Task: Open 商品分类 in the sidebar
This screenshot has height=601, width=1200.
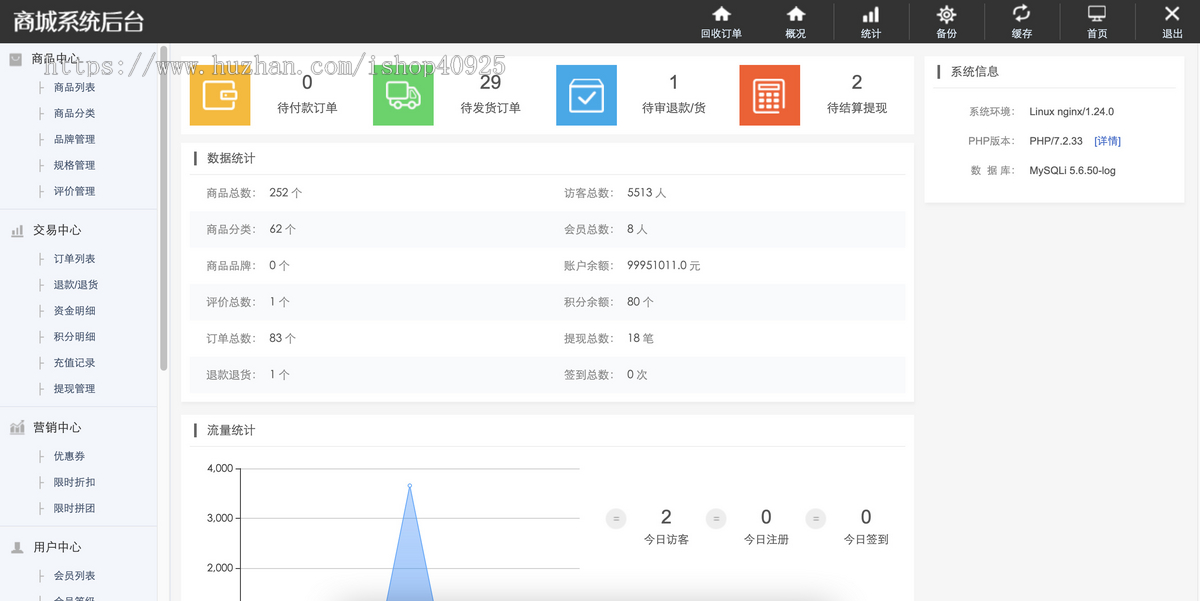Action: (x=75, y=113)
